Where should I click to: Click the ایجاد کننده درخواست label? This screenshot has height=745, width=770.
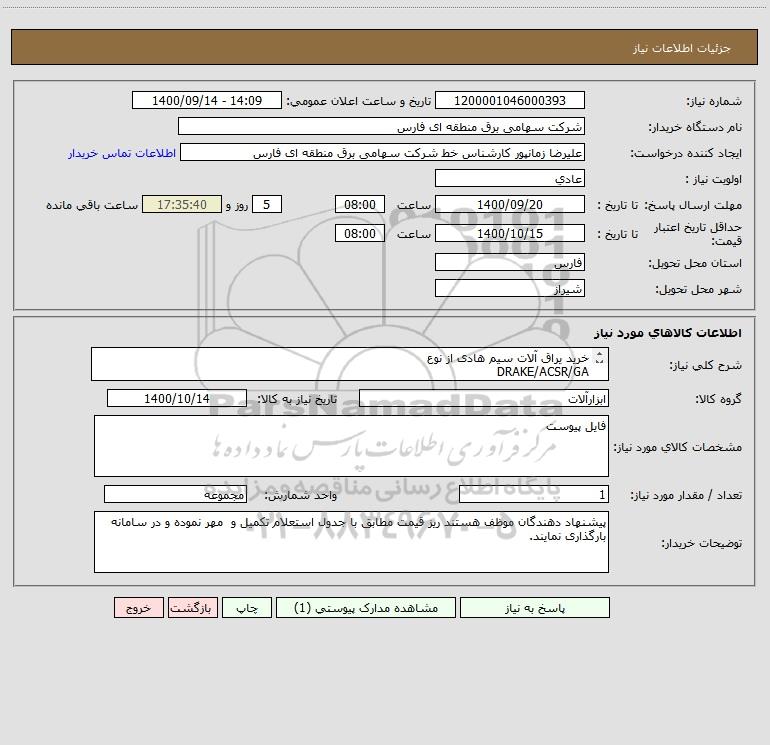click(686, 153)
